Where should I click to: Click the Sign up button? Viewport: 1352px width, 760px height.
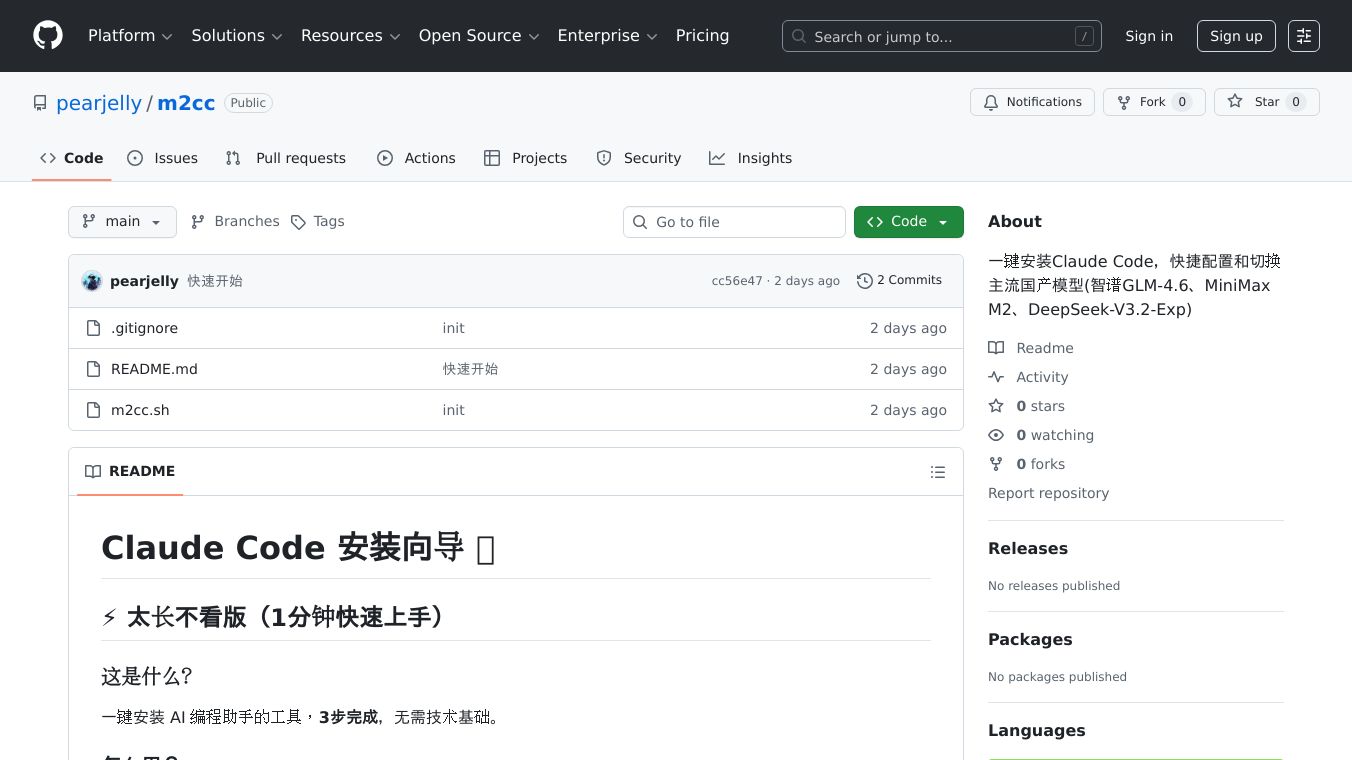tap(1235, 36)
